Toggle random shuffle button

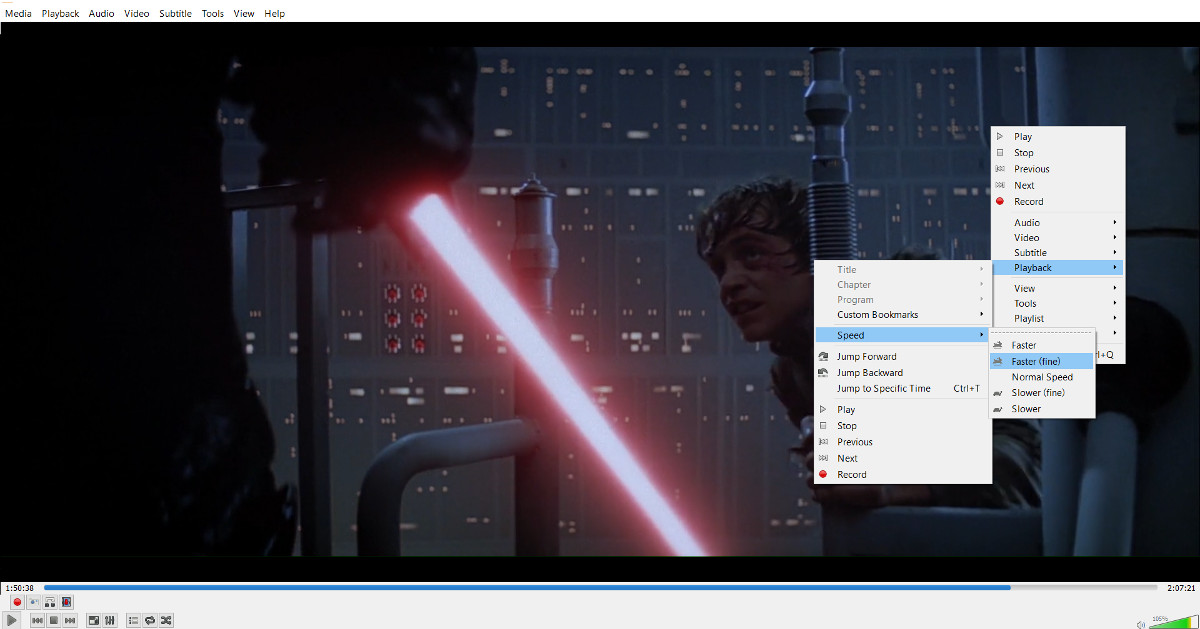166,621
